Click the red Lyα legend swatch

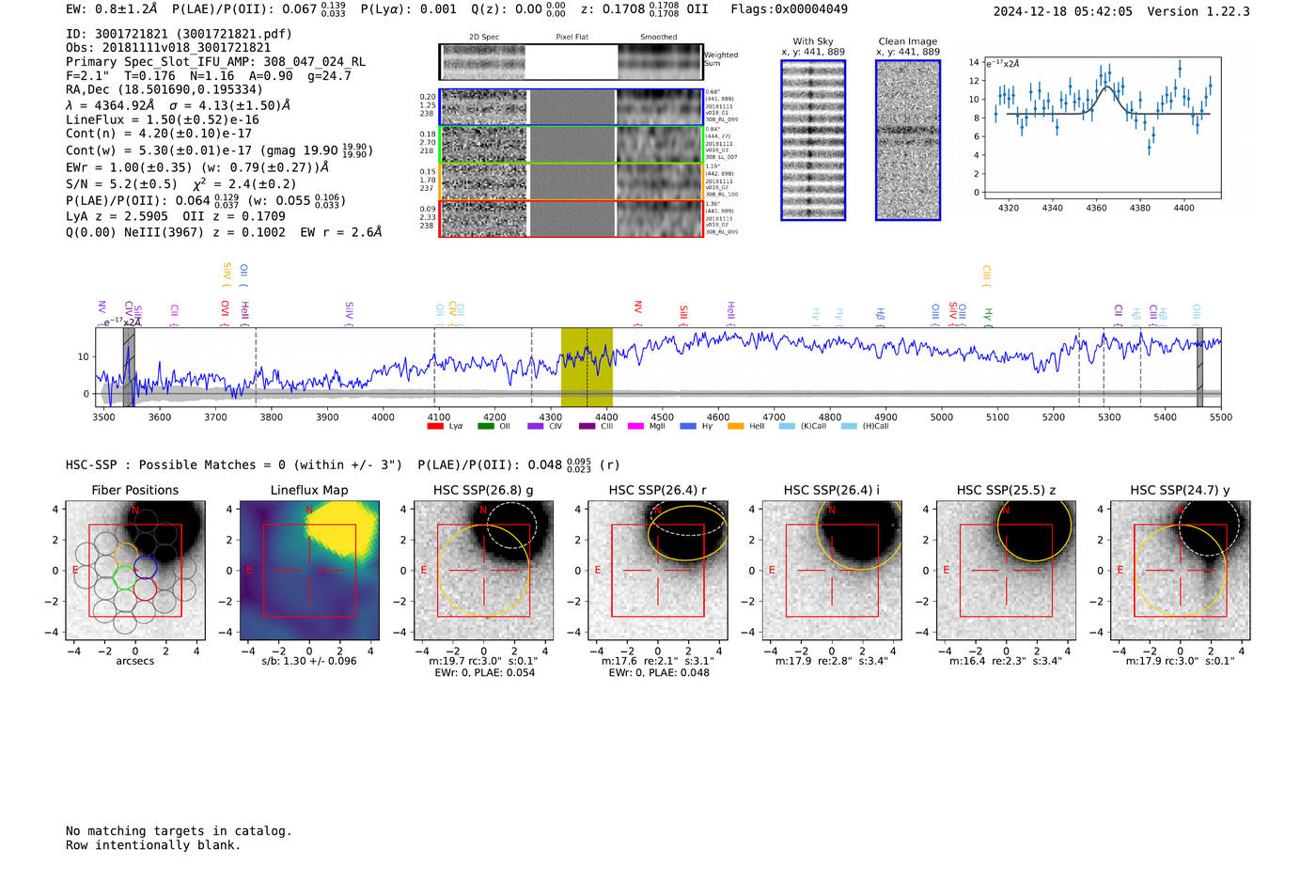435,426
